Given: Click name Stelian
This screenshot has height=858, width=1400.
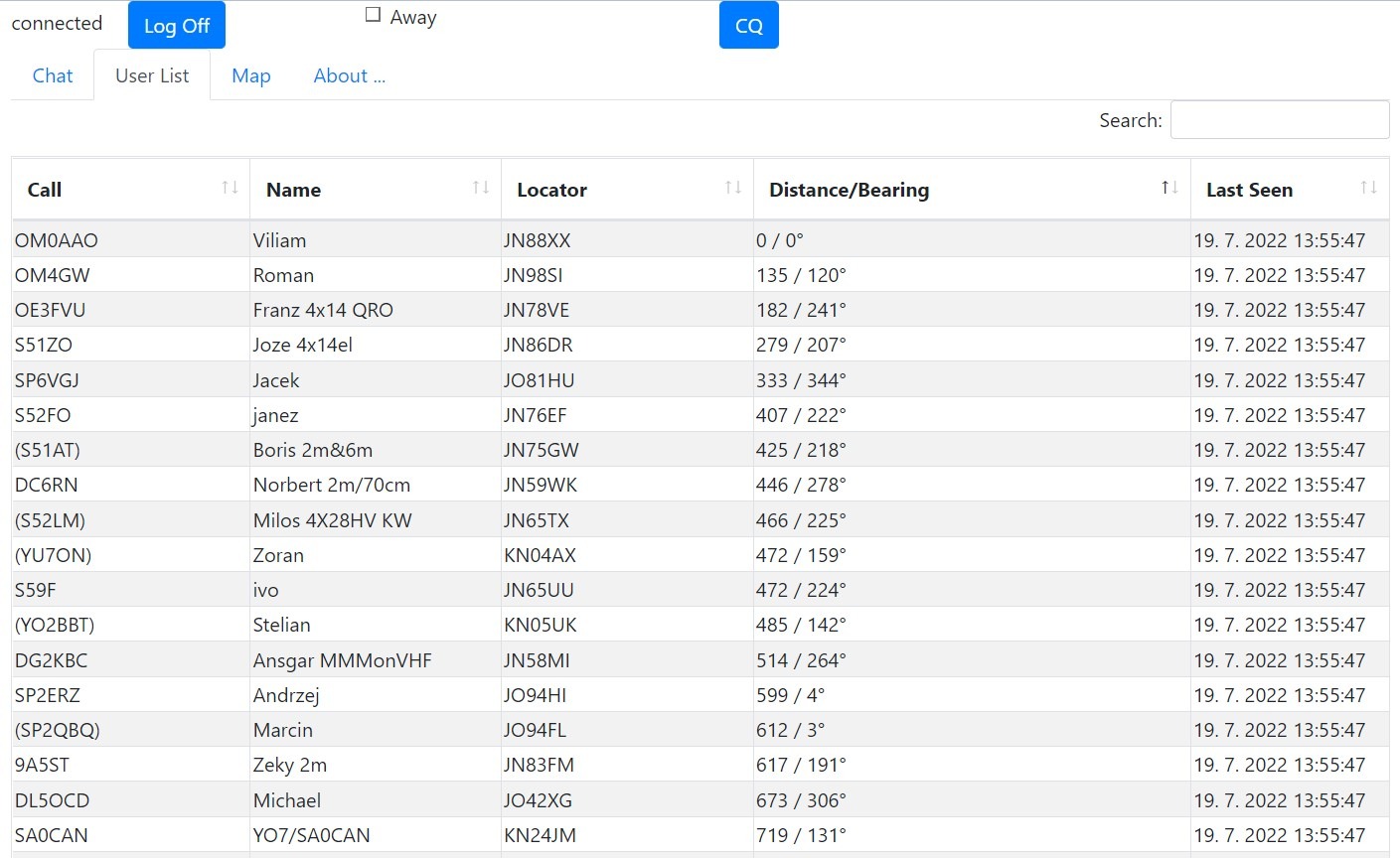Looking at the screenshot, I should click(x=282, y=625).
